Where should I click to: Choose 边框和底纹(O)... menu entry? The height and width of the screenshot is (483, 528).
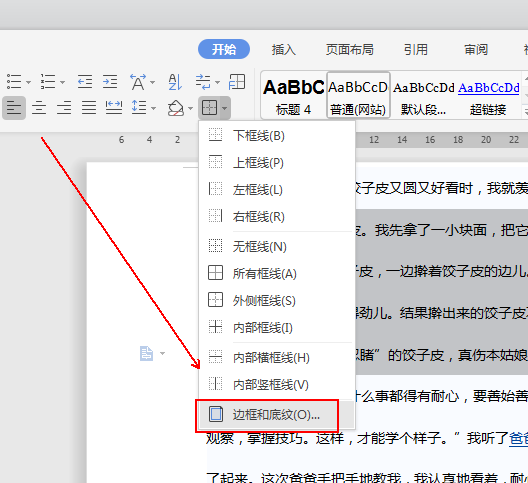point(276,415)
